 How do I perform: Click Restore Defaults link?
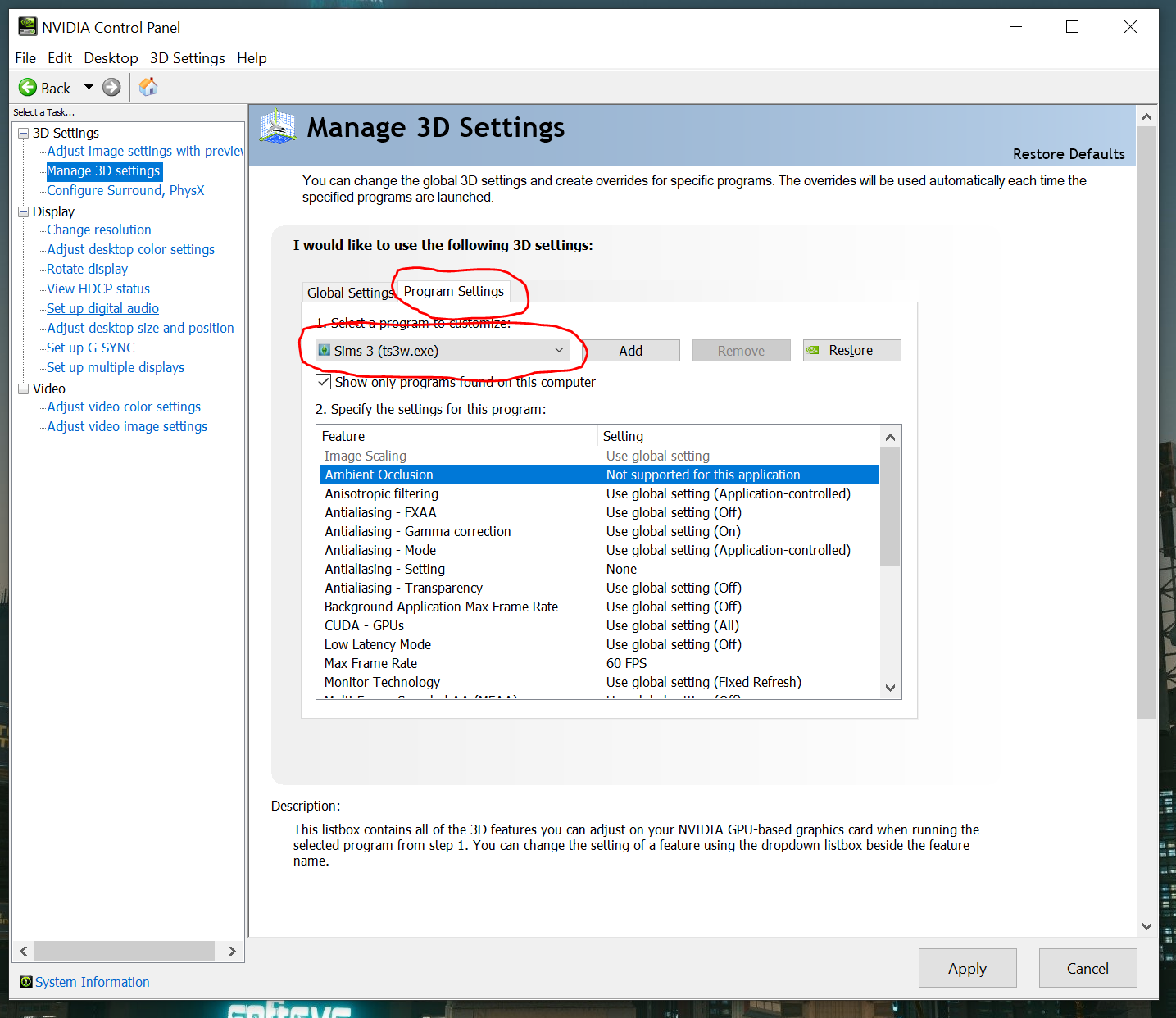[x=1069, y=154]
